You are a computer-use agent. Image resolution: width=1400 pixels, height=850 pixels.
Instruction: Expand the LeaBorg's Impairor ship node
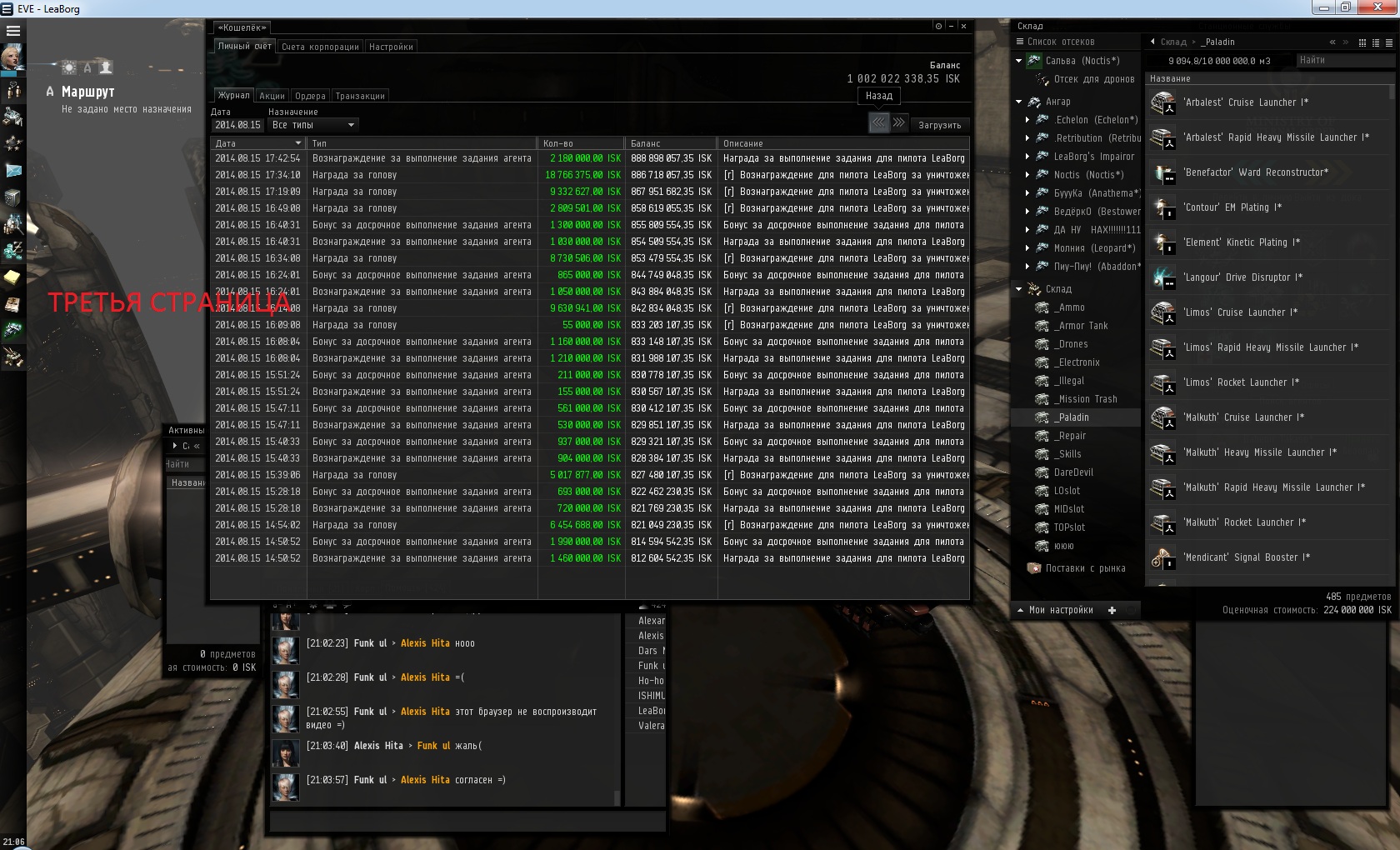pos(1027,157)
